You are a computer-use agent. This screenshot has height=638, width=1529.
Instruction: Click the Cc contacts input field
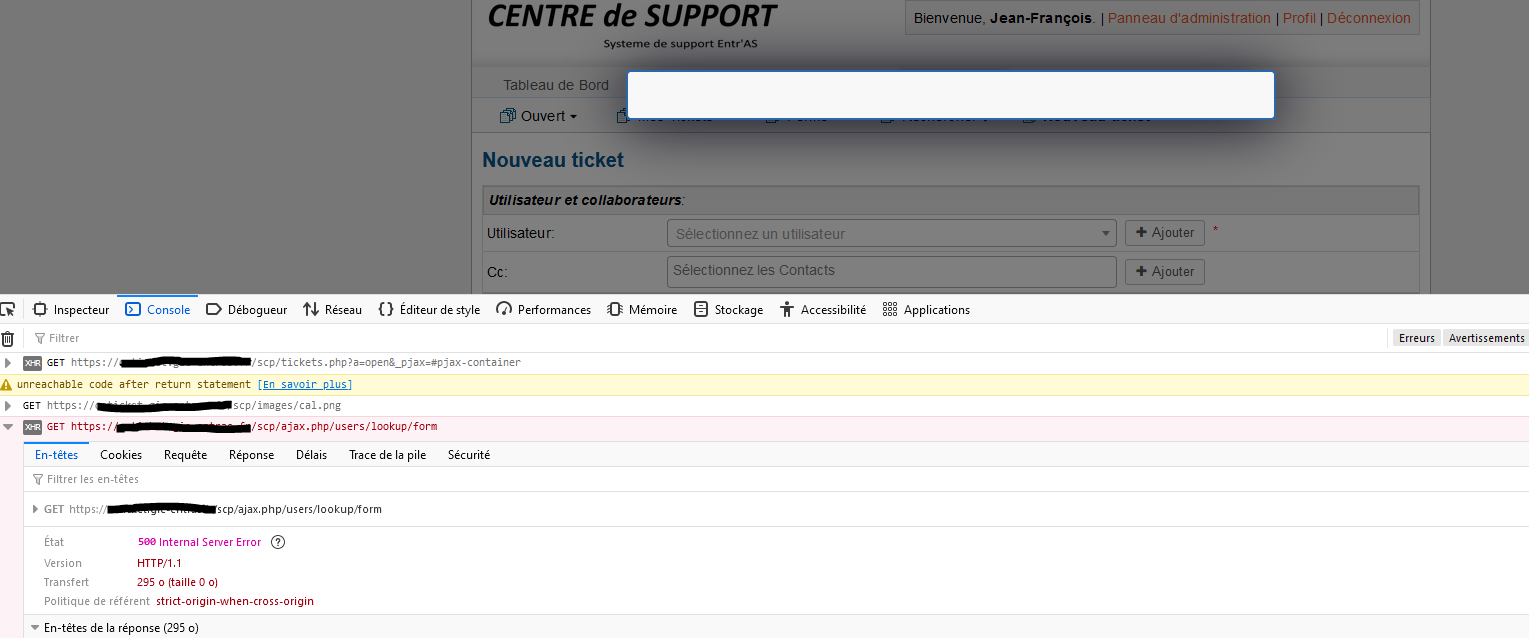click(891, 271)
